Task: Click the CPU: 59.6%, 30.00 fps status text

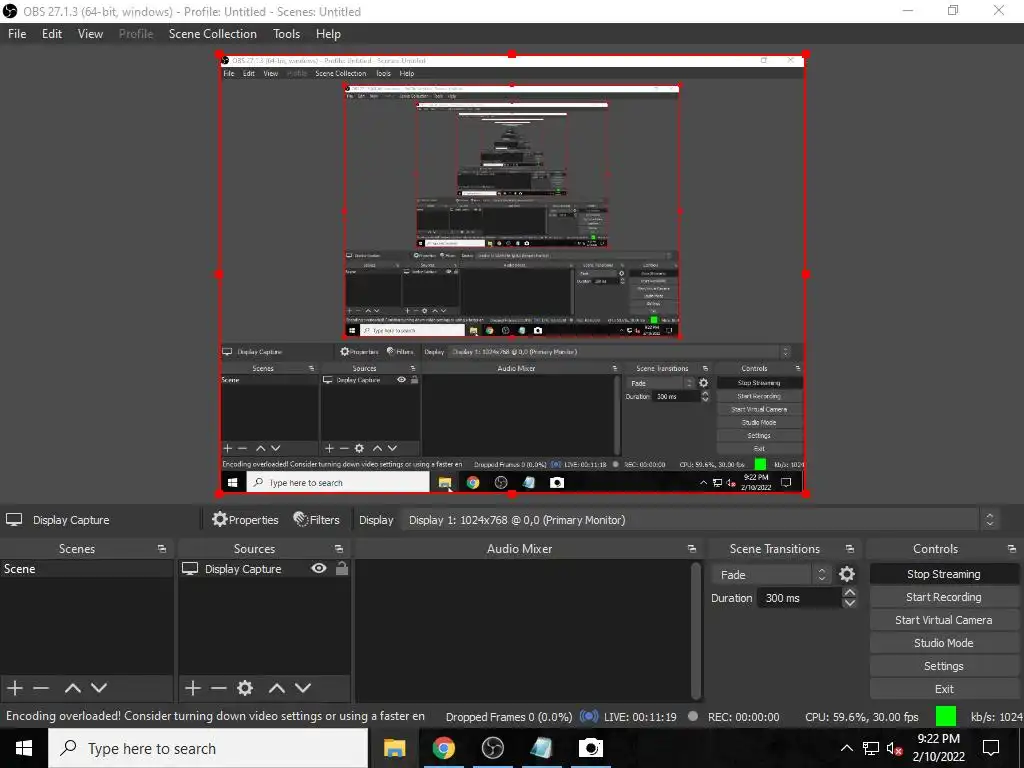Action: coord(861,717)
